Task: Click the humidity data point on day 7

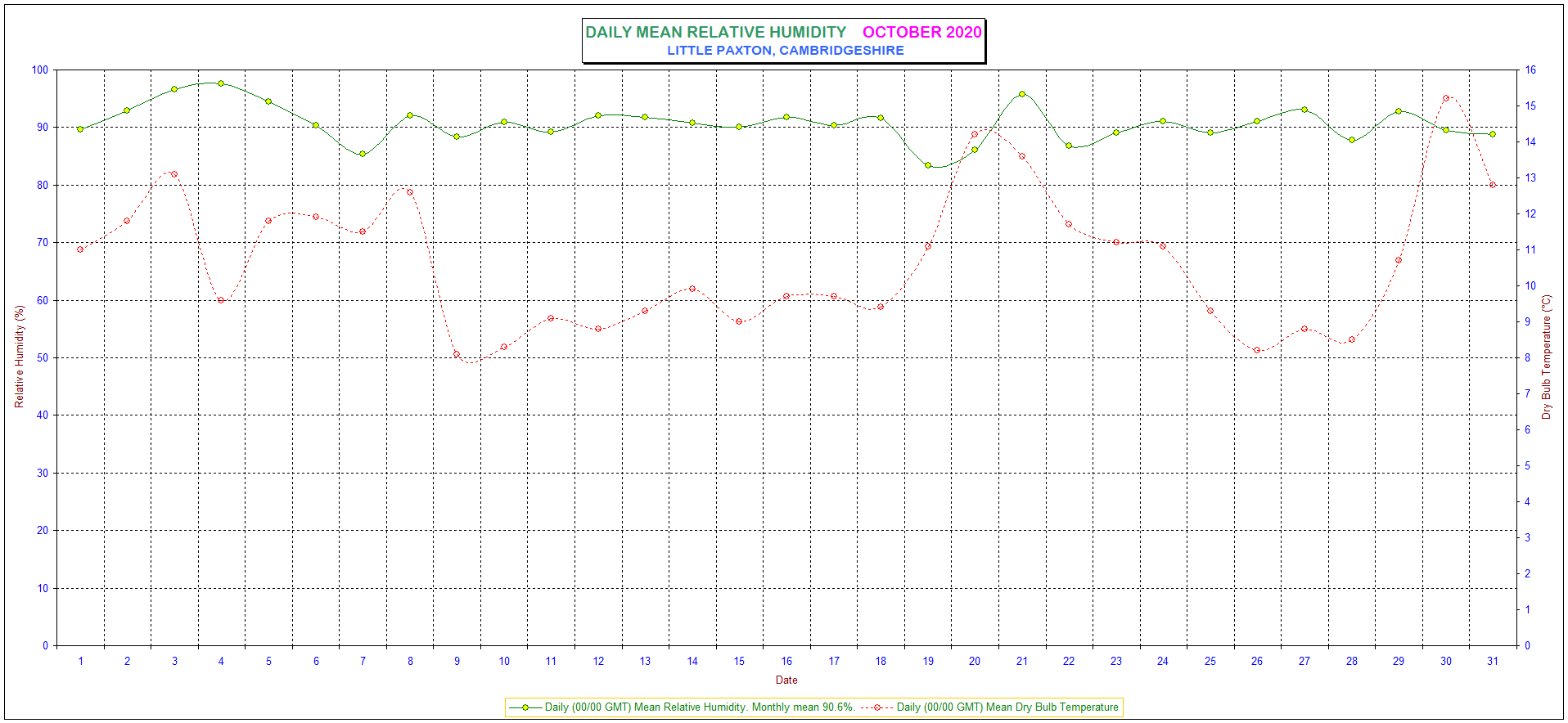Action: tap(363, 154)
